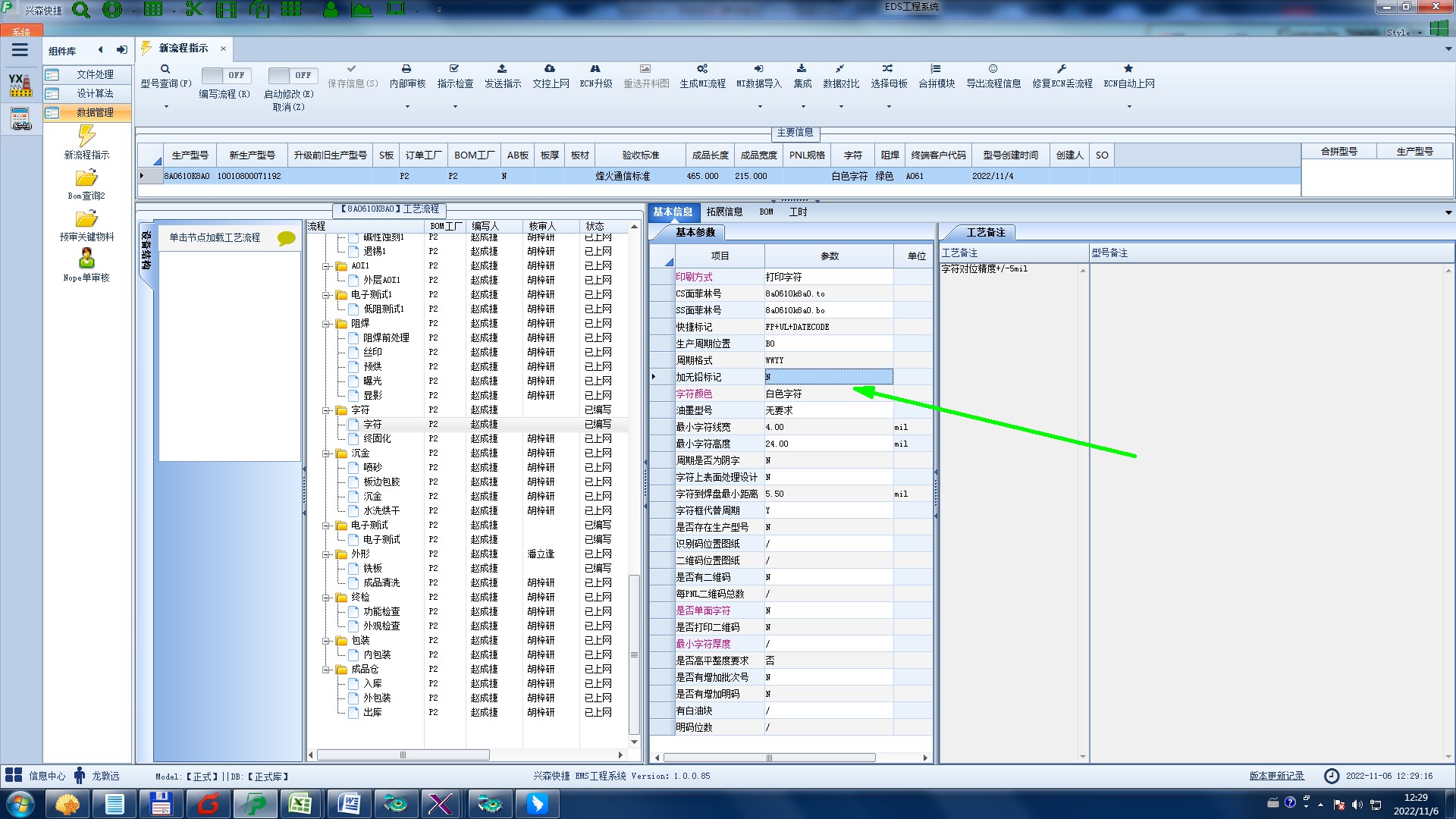Click the 修复ECN丢流程 wrench icon
This screenshot has height=819, width=1456.
click(1062, 69)
